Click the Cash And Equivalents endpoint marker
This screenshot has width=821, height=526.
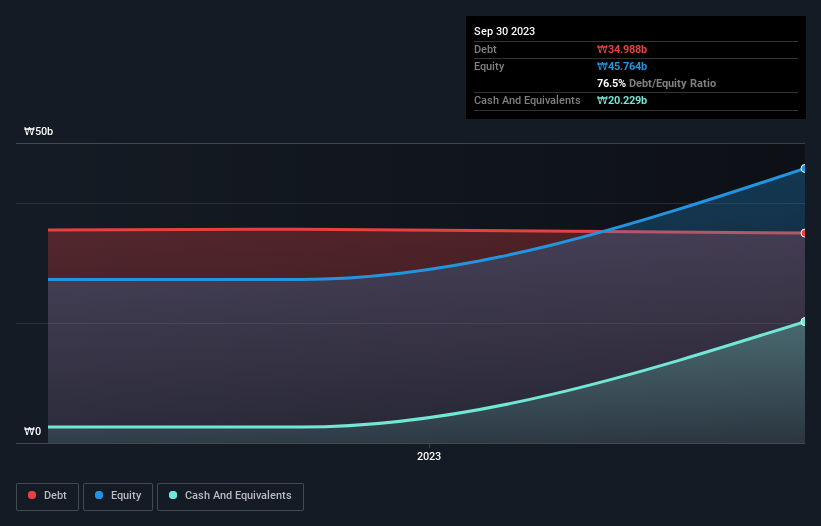click(804, 322)
